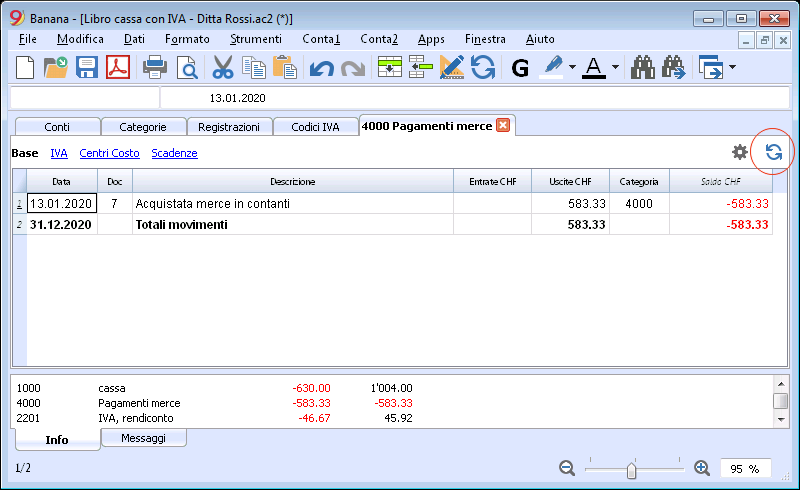800x490 pixels.
Task: Expand the window switch dropdown arrow
Action: pos(733,67)
